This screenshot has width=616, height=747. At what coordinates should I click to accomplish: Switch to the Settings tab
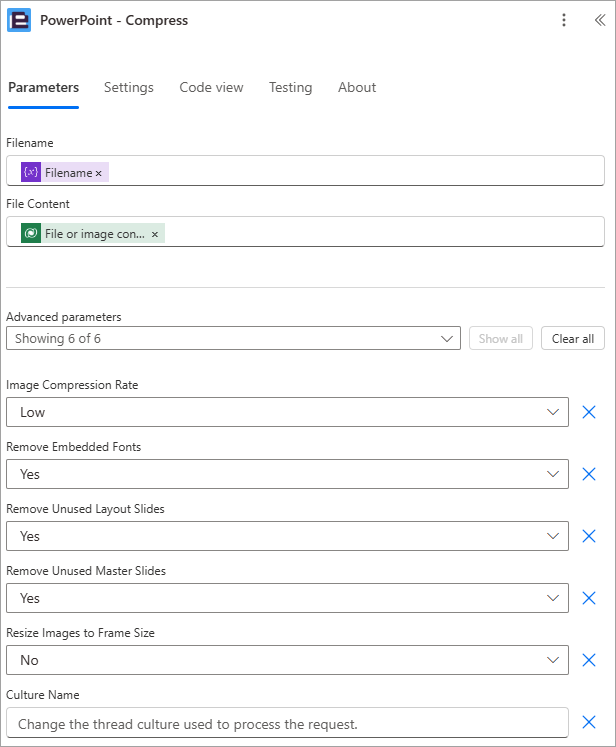tap(129, 88)
